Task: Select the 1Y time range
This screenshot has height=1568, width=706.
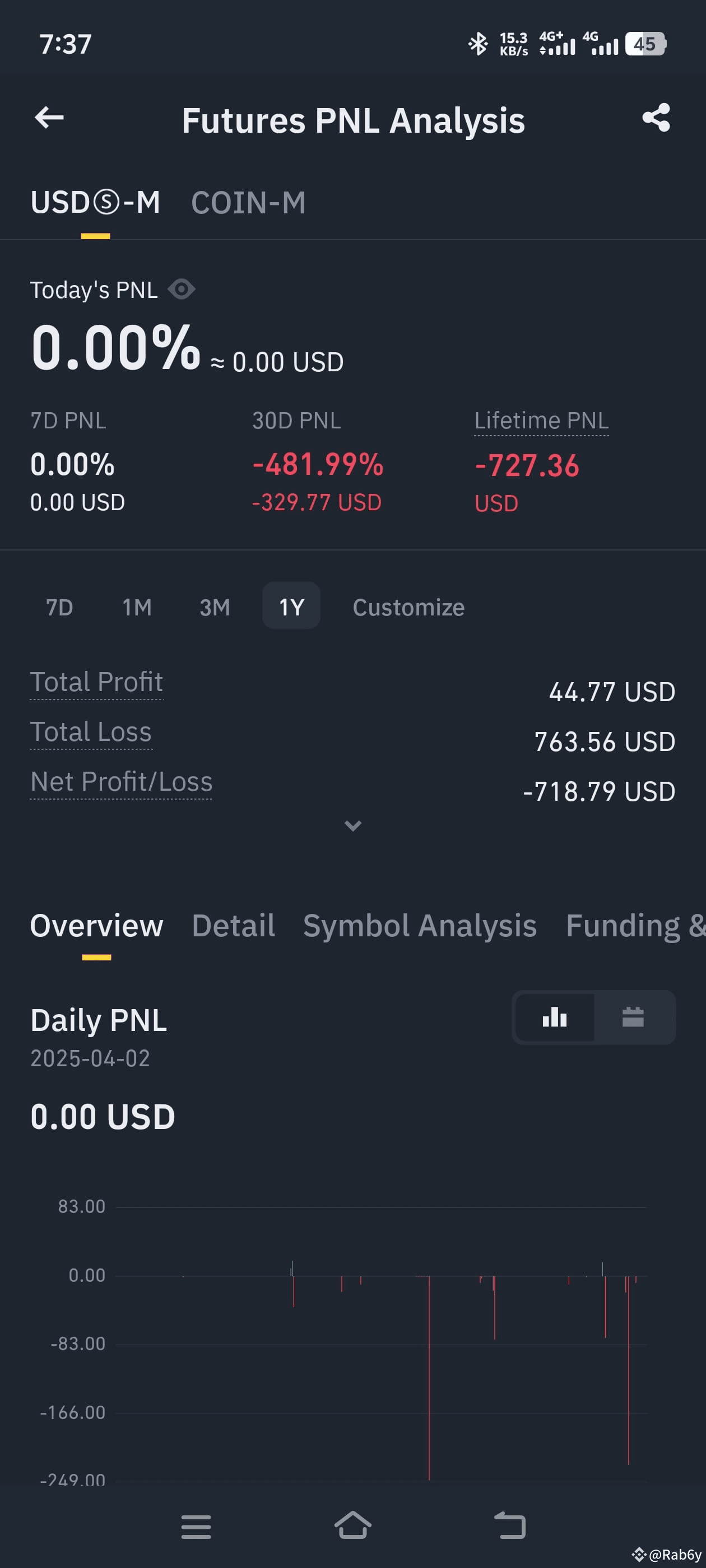Action: [x=291, y=606]
